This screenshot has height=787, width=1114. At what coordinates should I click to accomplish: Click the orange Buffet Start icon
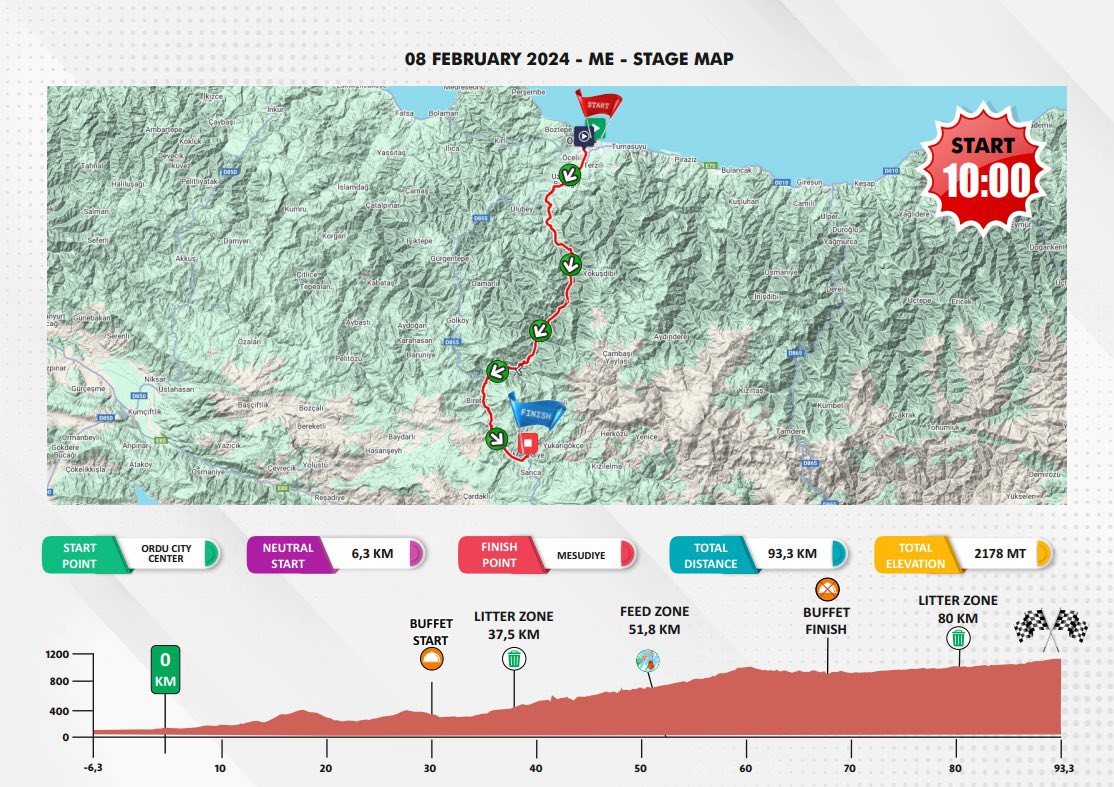tap(432, 659)
